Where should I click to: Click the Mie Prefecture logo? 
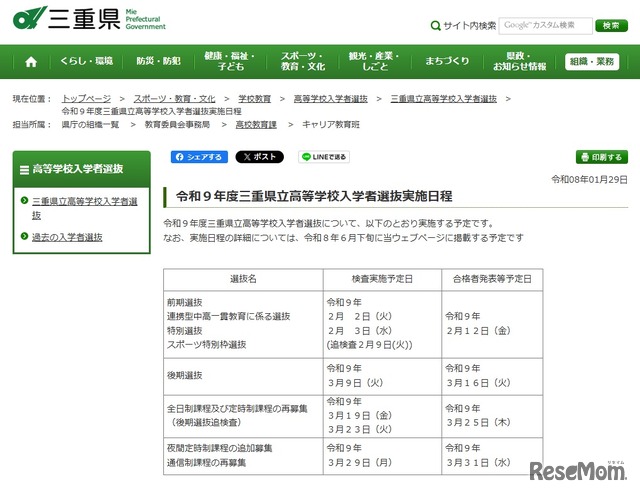(89, 19)
